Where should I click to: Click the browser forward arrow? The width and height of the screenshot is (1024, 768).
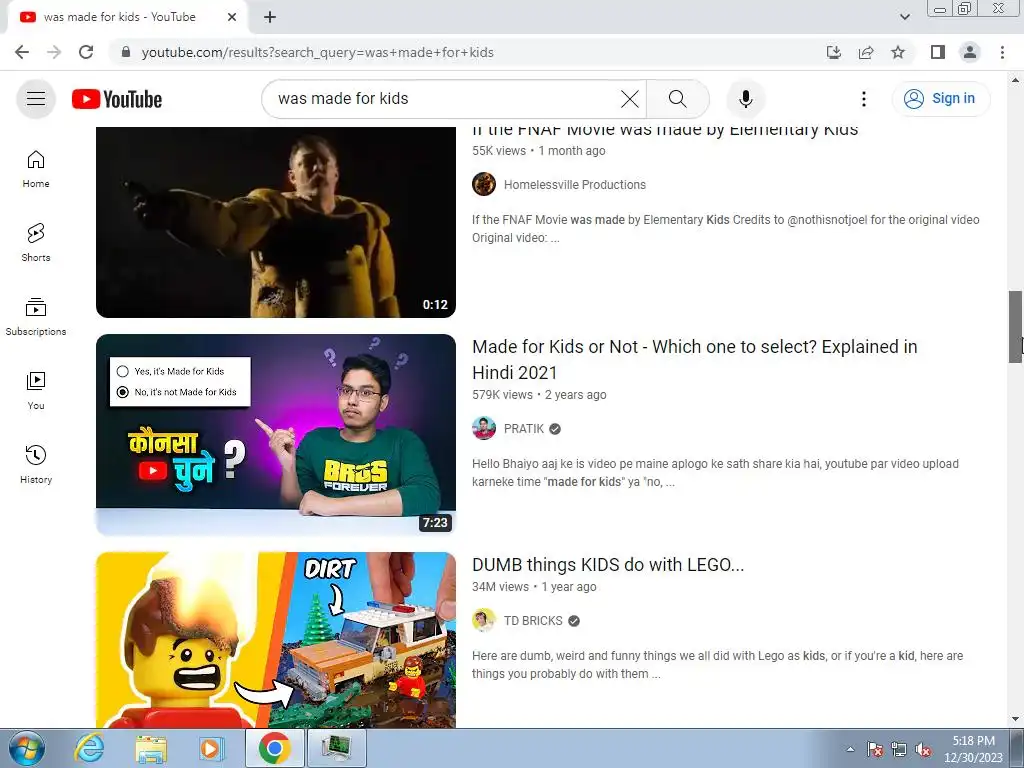[54, 52]
